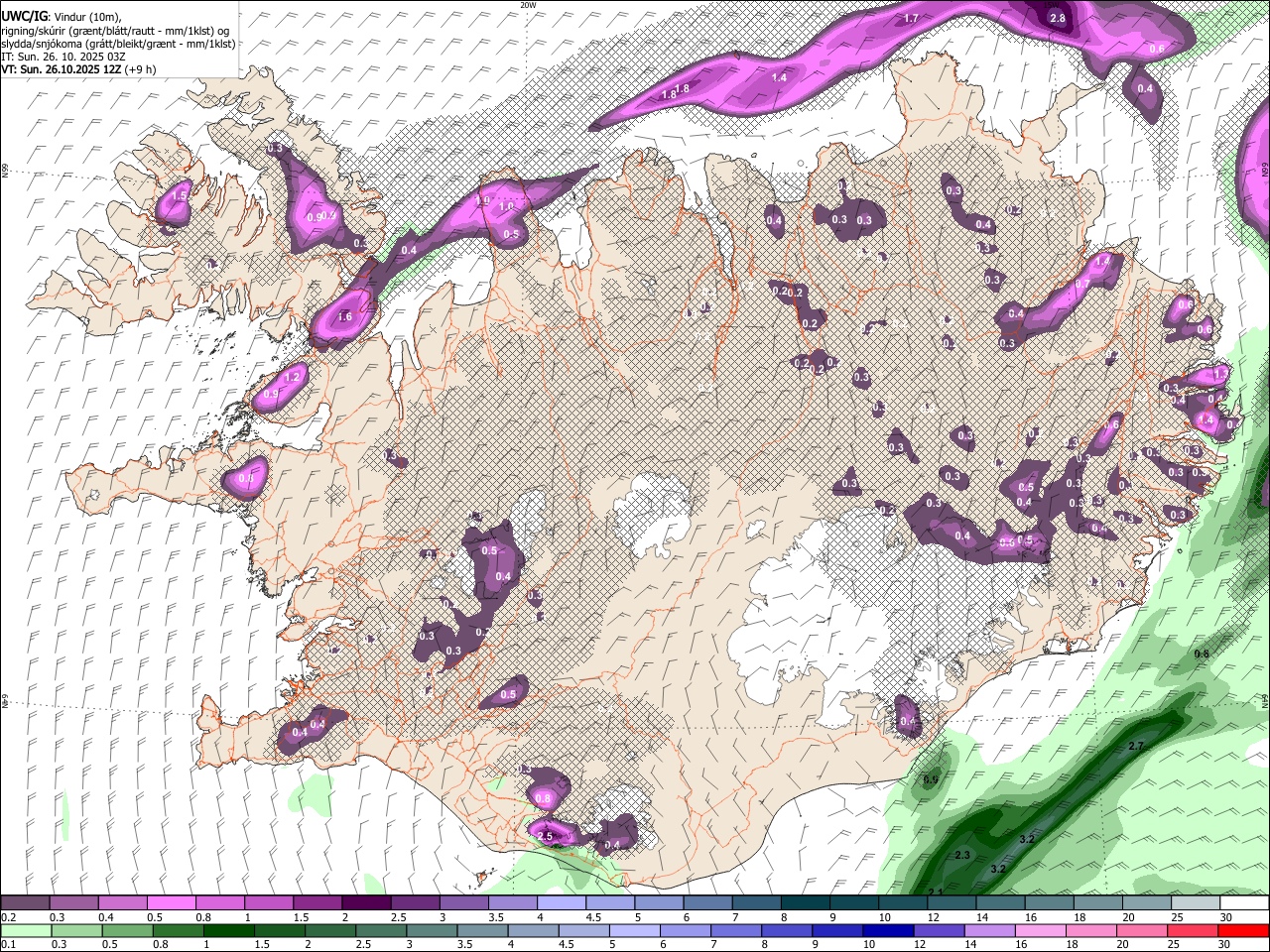Click the 'UWC/IG' title text
Screen dimensions: 1270x952
pyautogui.click(x=23, y=16)
